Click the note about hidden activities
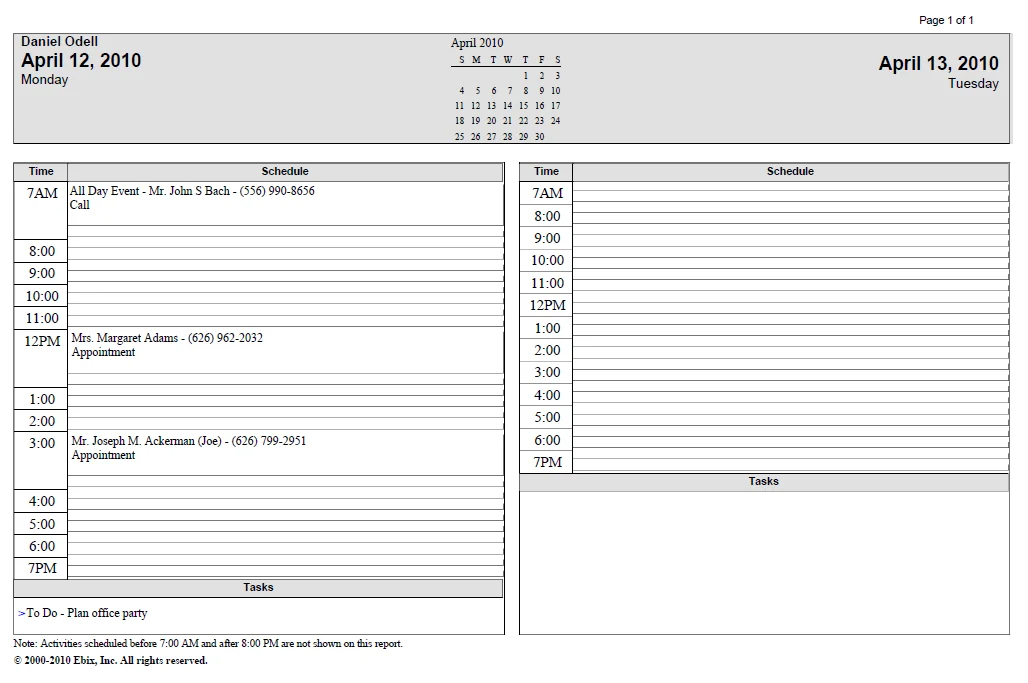The image size is (1028, 683). 205,644
